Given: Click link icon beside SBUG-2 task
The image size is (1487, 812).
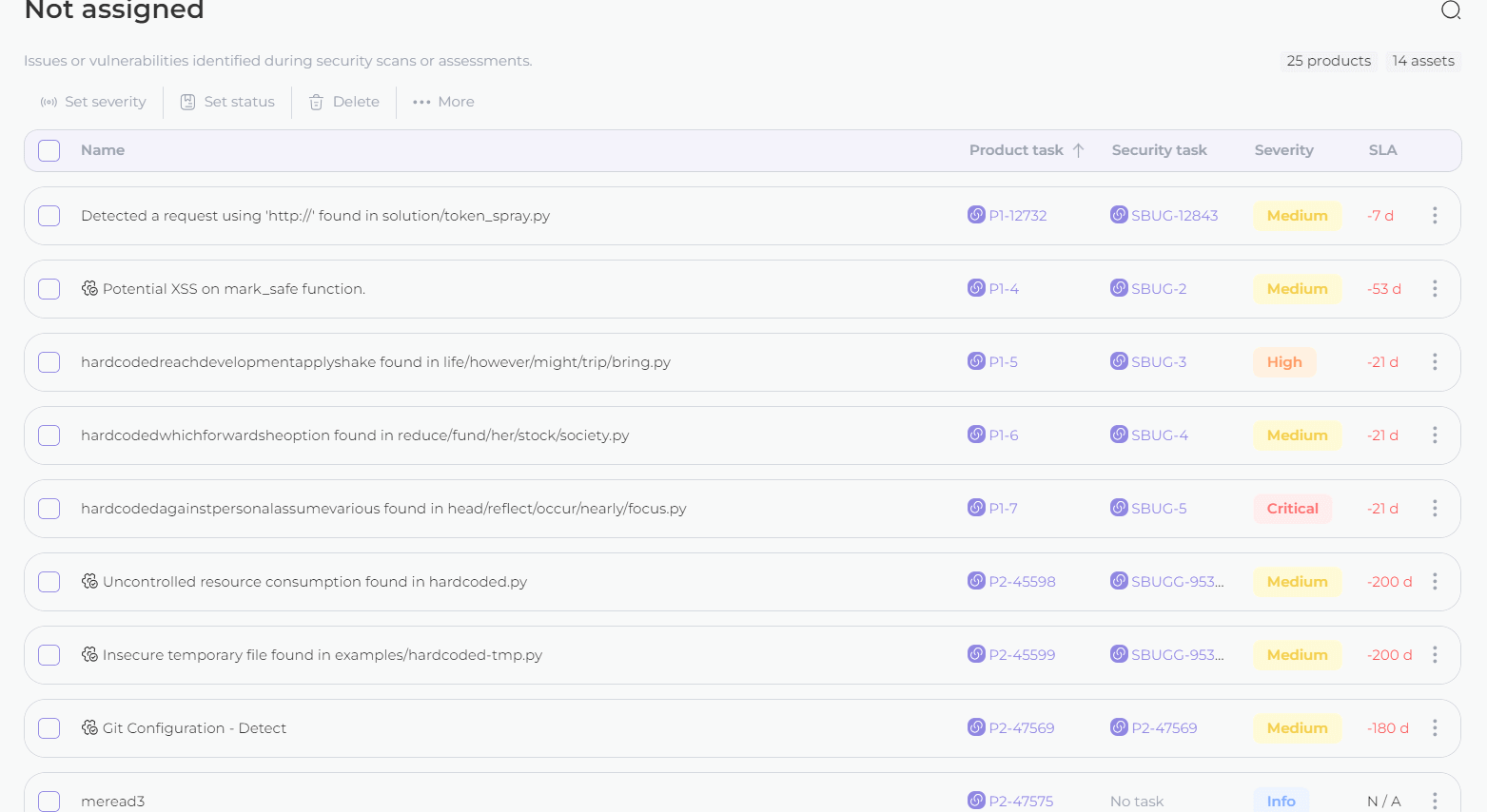Looking at the screenshot, I should [1119, 288].
